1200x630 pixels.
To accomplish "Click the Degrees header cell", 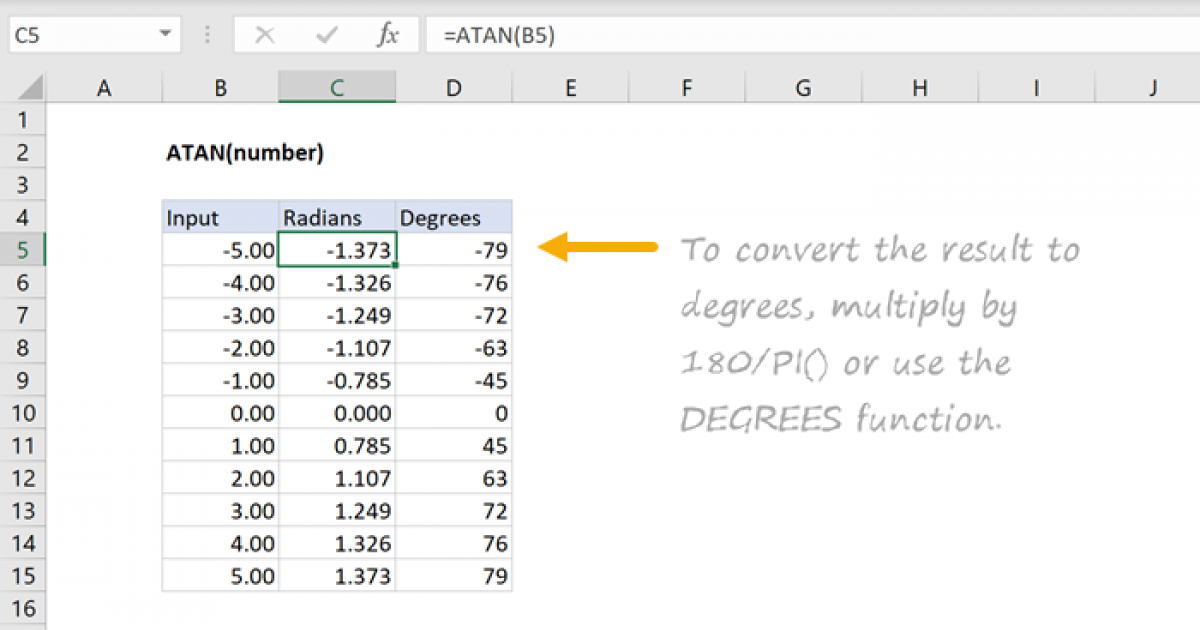I will (454, 218).
